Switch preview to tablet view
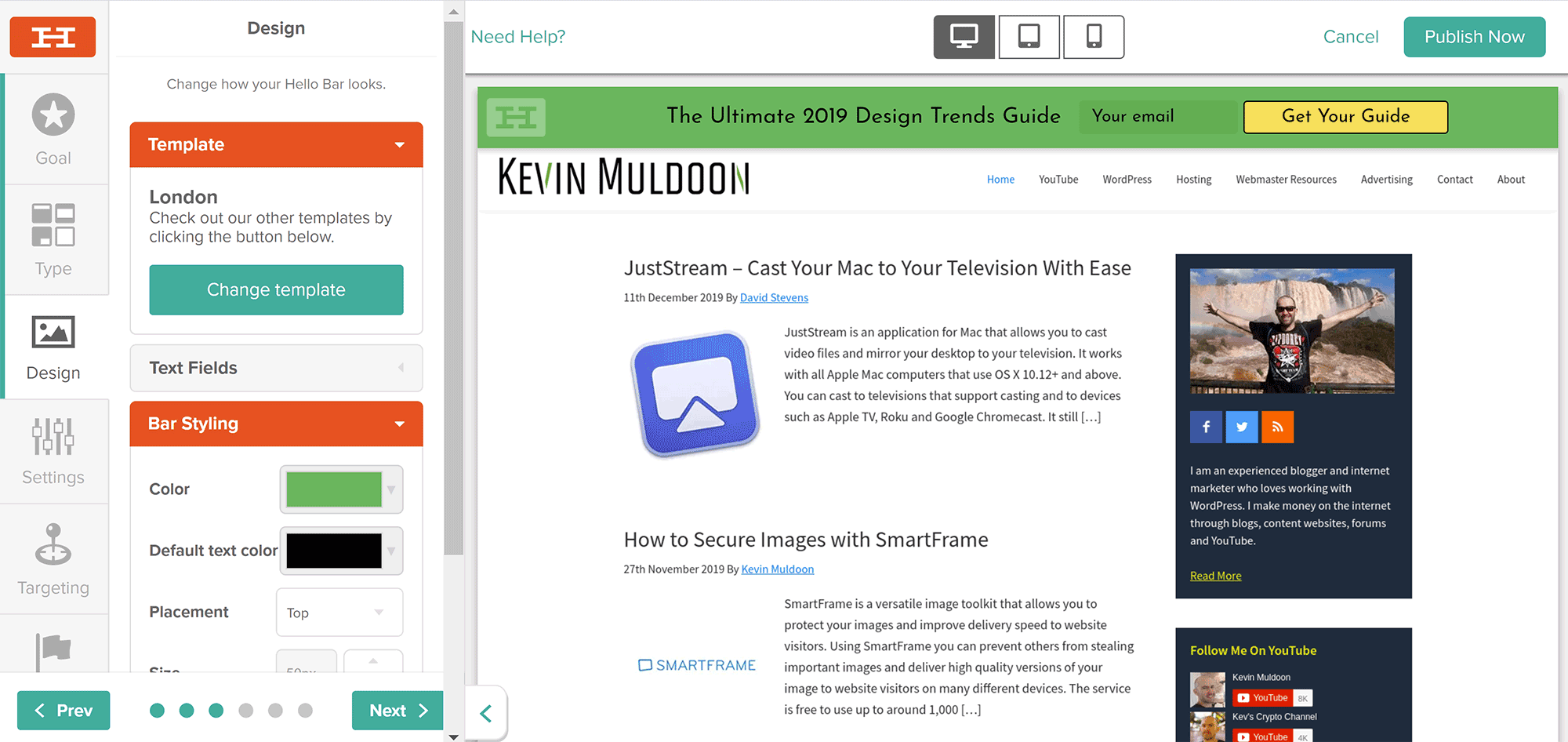This screenshot has height=742, width=1568. click(x=1029, y=37)
